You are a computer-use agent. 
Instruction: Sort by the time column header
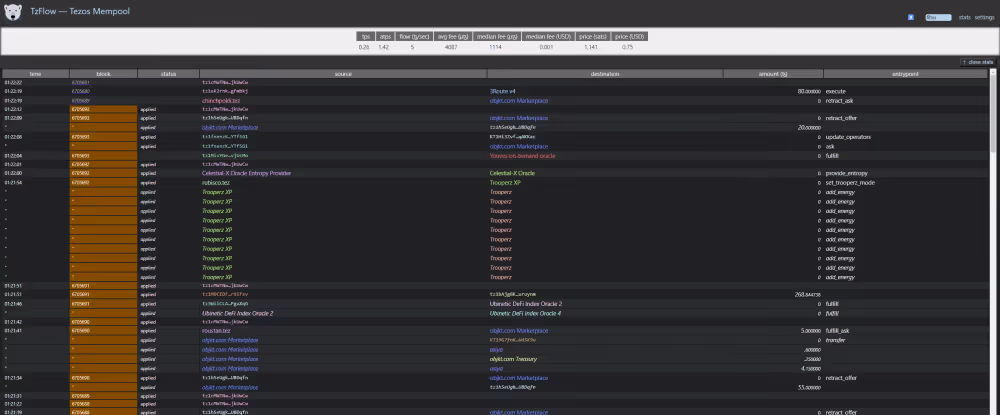35,74
